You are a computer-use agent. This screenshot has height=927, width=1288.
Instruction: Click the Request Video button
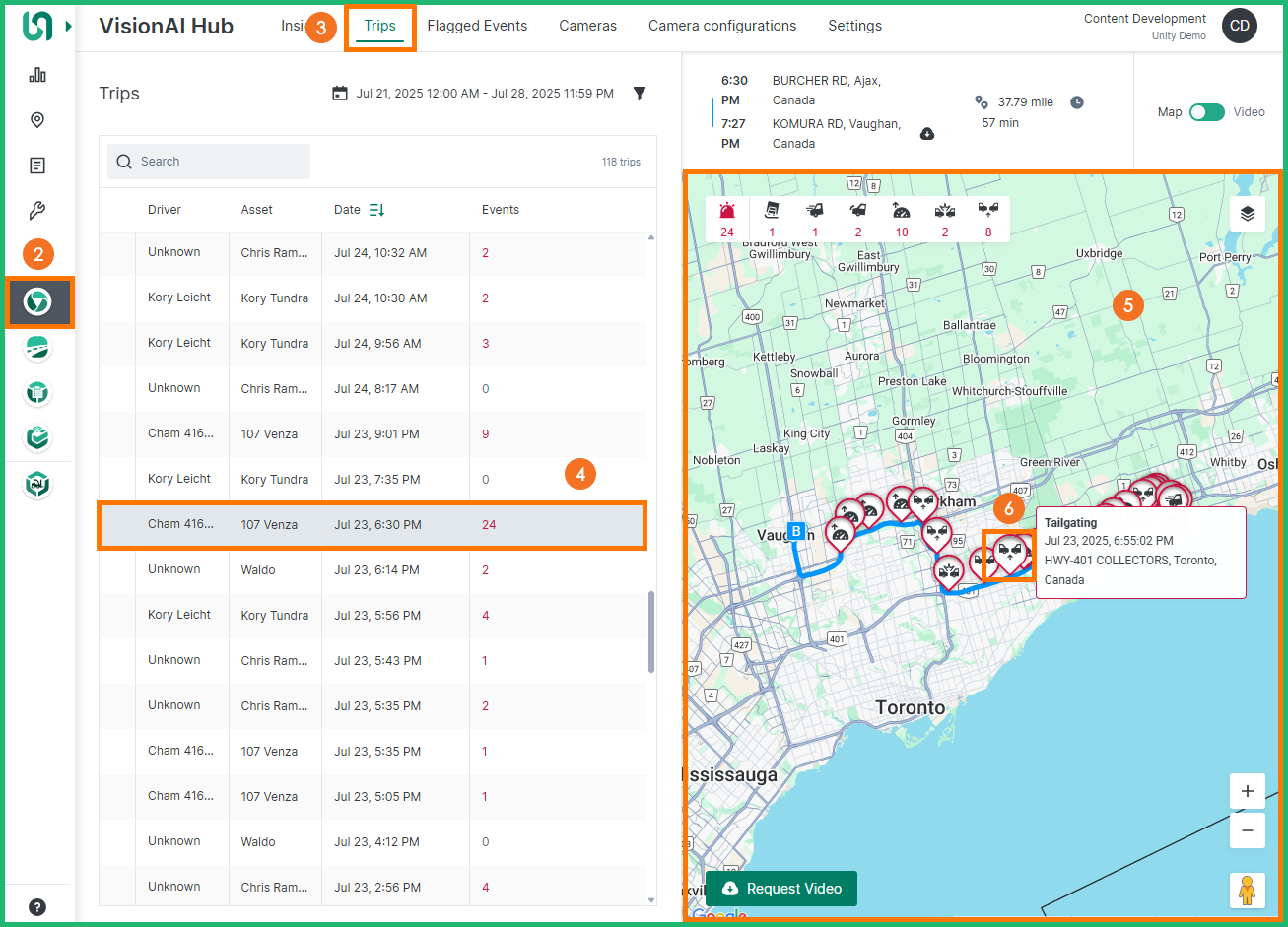(780, 889)
